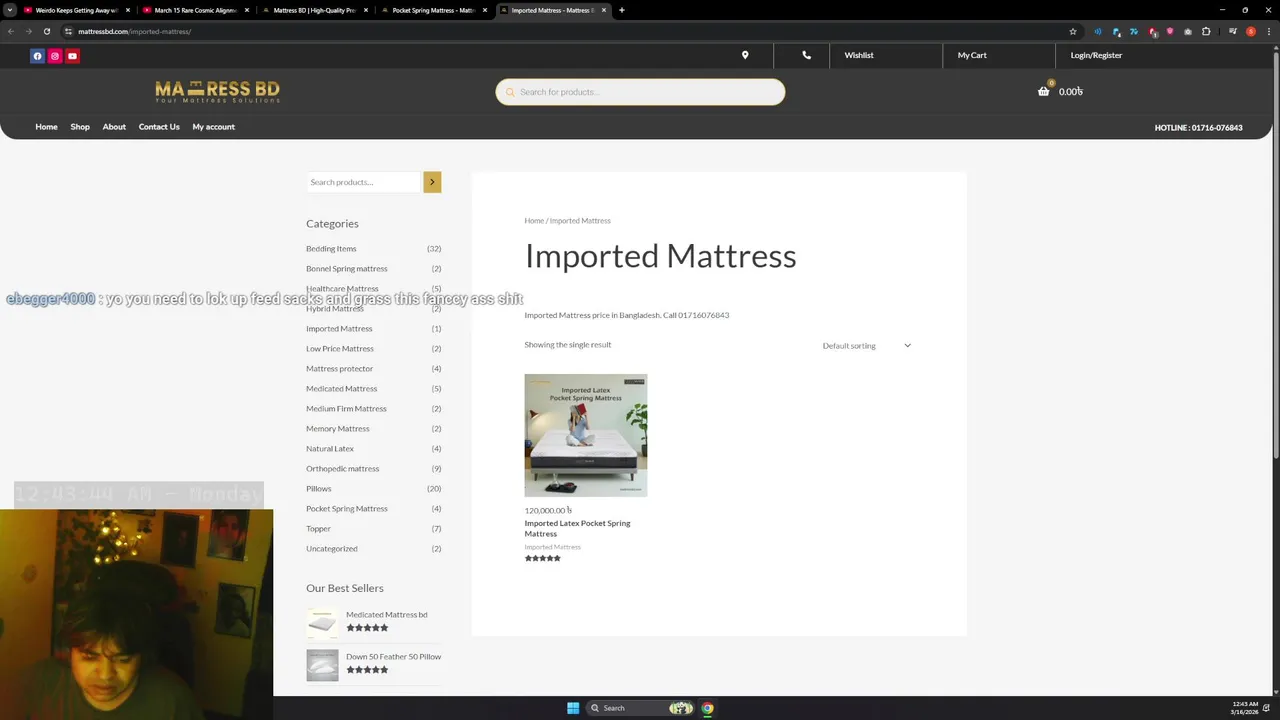Click the blue sound-wave extension icon

tap(1098, 31)
